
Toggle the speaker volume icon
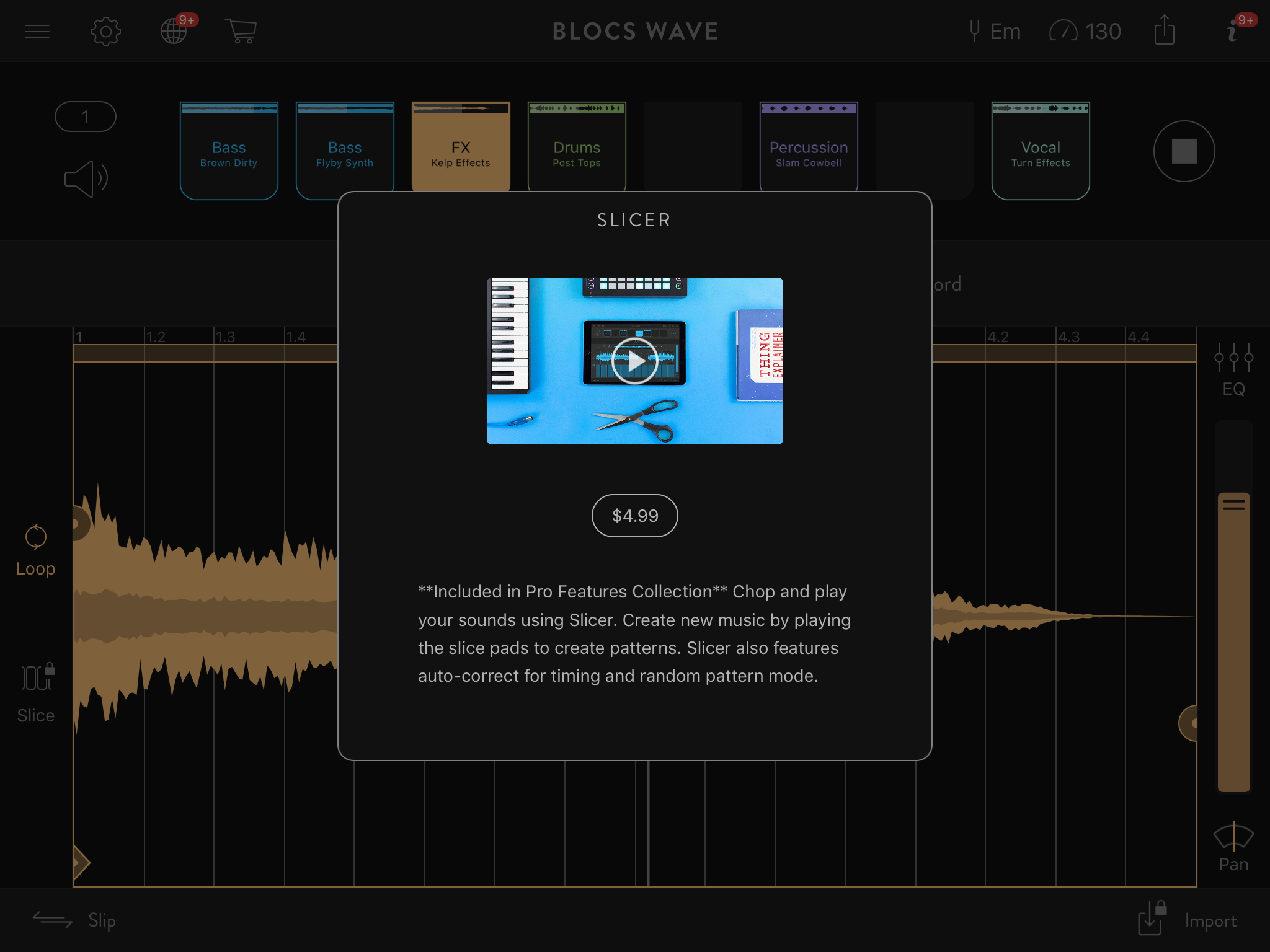(x=86, y=179)
